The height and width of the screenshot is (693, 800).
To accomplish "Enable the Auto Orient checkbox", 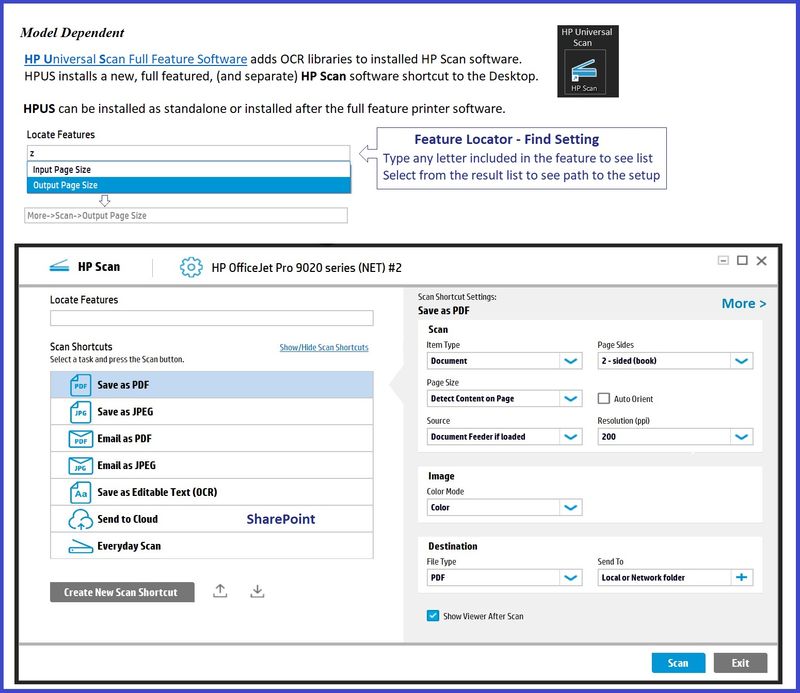I will tap(603, 398).
